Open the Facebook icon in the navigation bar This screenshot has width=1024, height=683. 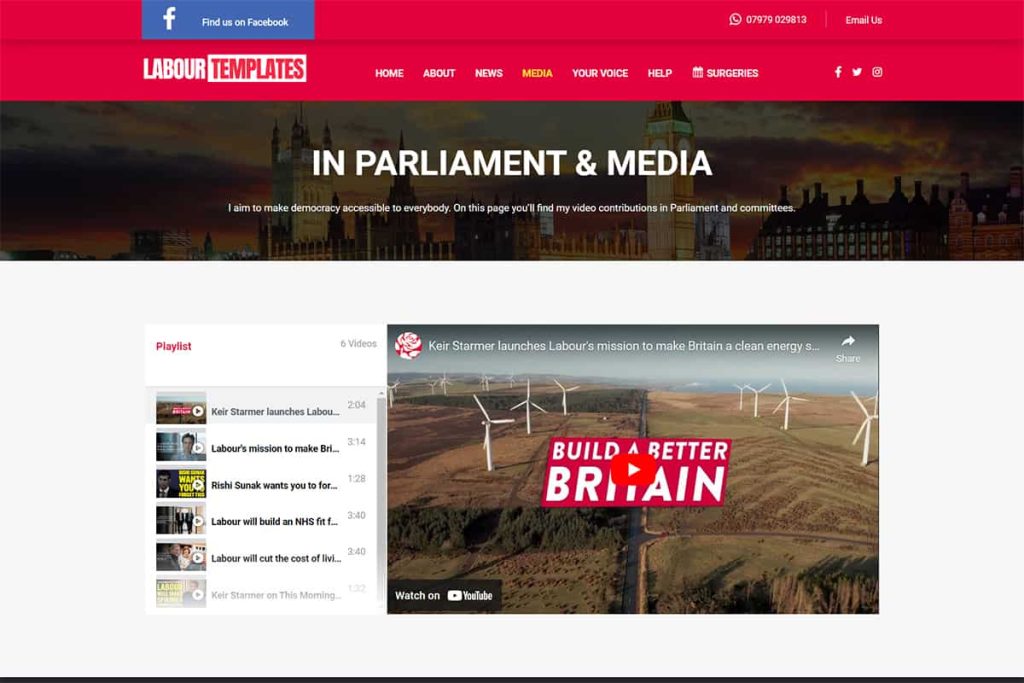pos(838,72)
